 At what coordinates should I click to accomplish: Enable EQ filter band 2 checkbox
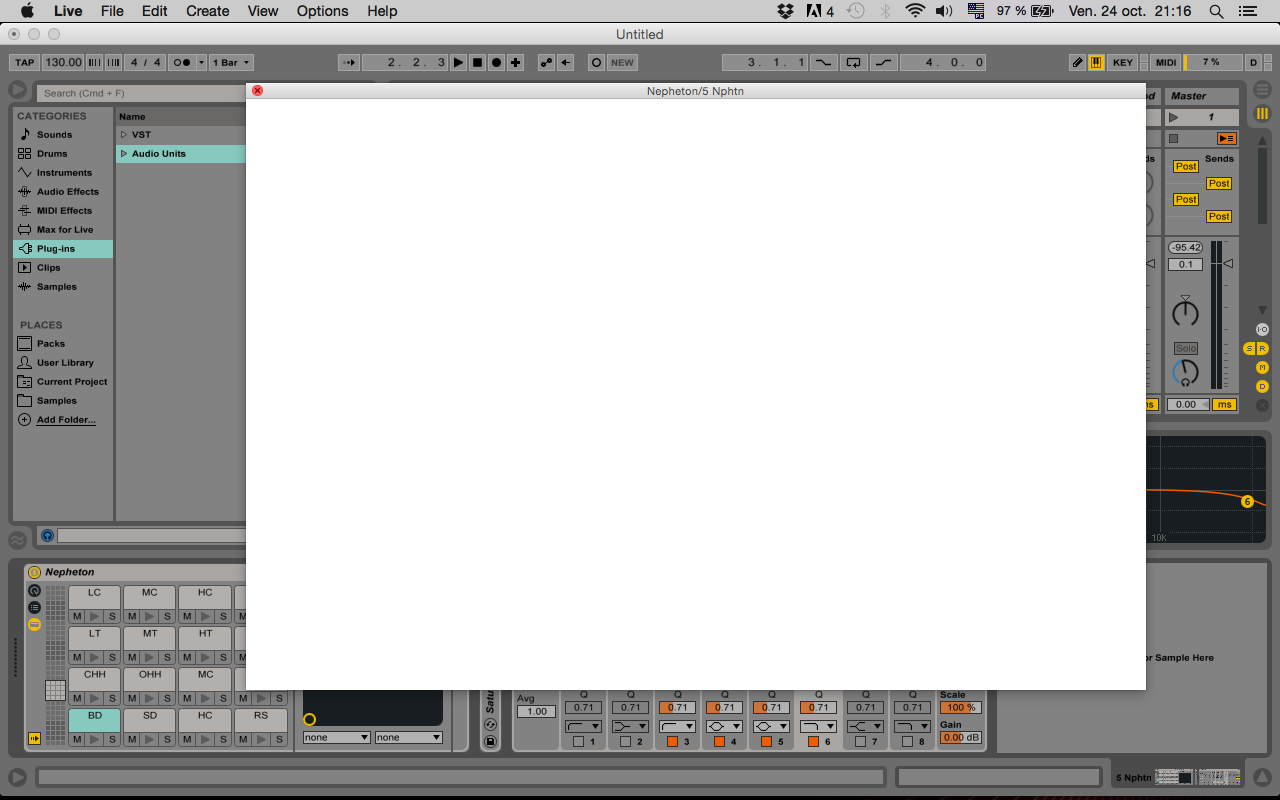point(626,742)
